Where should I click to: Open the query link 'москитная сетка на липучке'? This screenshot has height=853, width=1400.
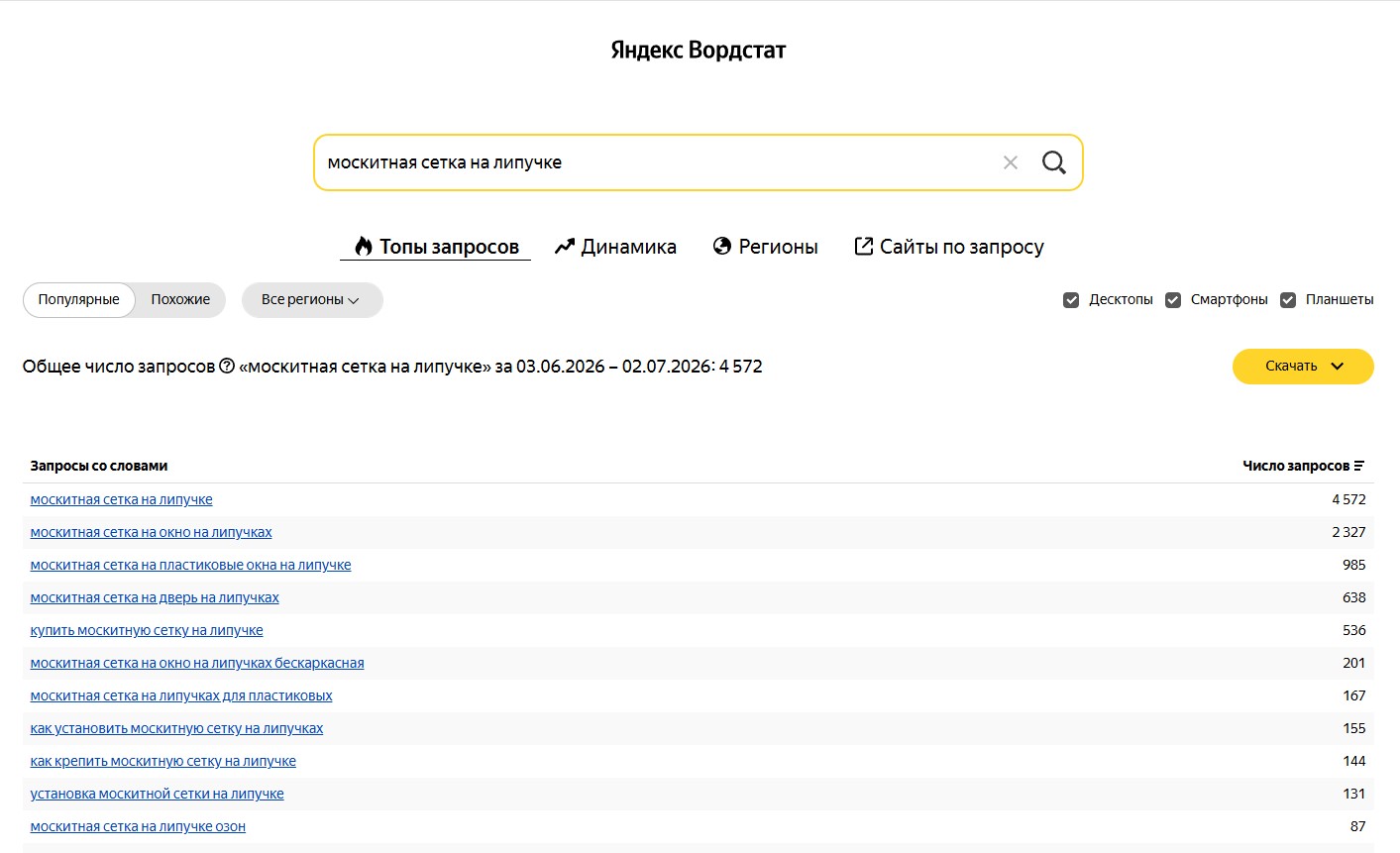(x=122, y=500)
